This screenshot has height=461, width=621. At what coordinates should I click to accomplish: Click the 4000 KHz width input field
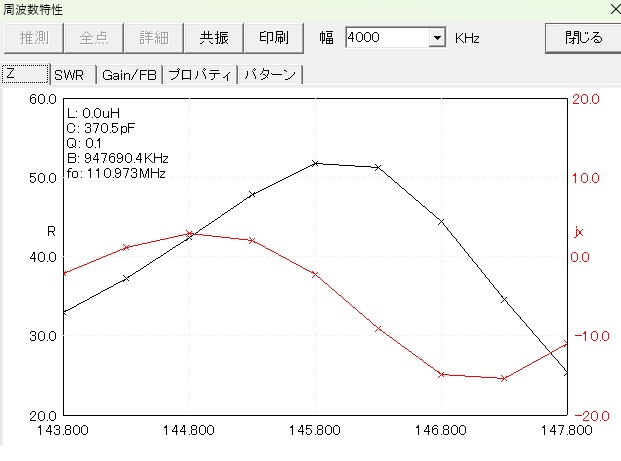pyautogui.click(x=385, y=38)
